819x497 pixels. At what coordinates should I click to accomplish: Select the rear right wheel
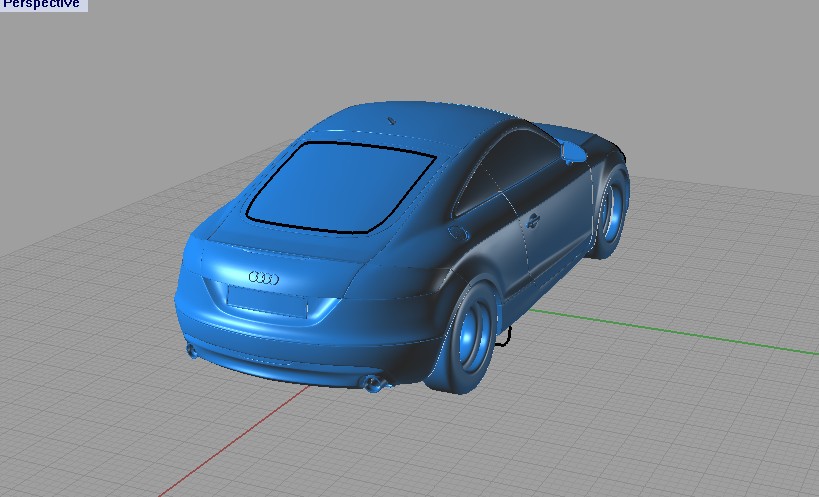465,338
